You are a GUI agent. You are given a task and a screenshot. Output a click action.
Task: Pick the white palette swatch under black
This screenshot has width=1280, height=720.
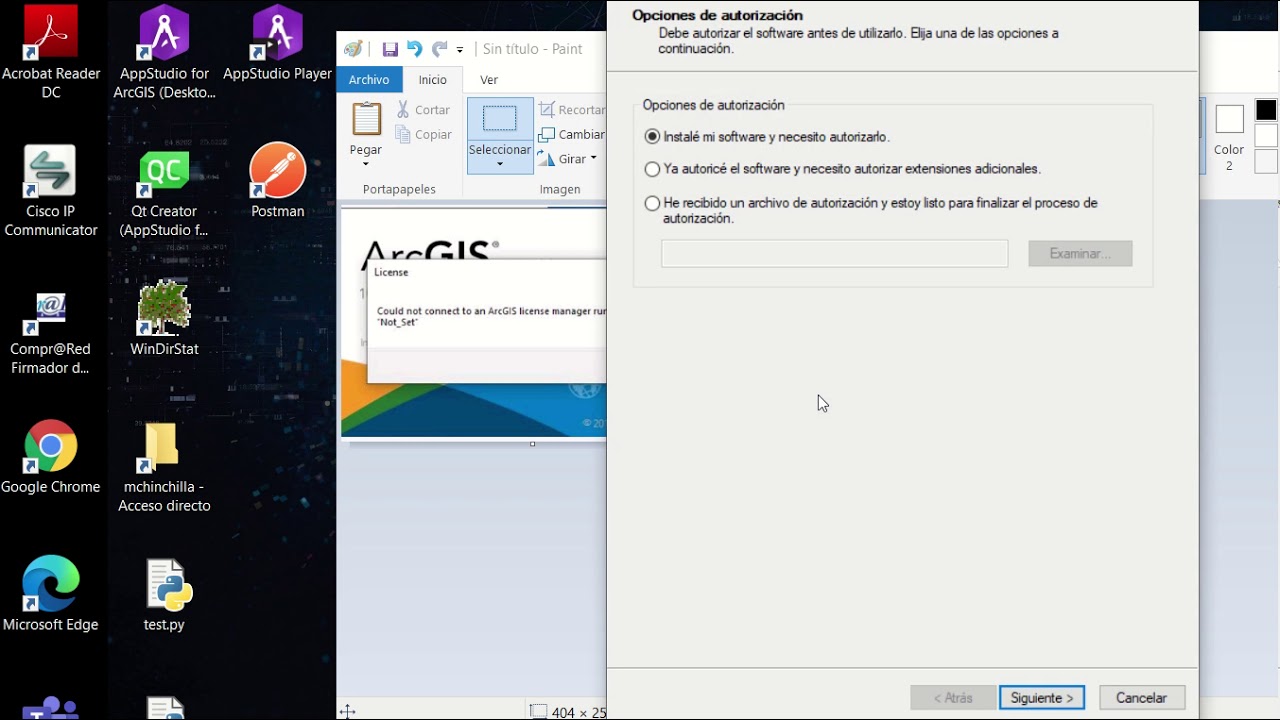1266,135
